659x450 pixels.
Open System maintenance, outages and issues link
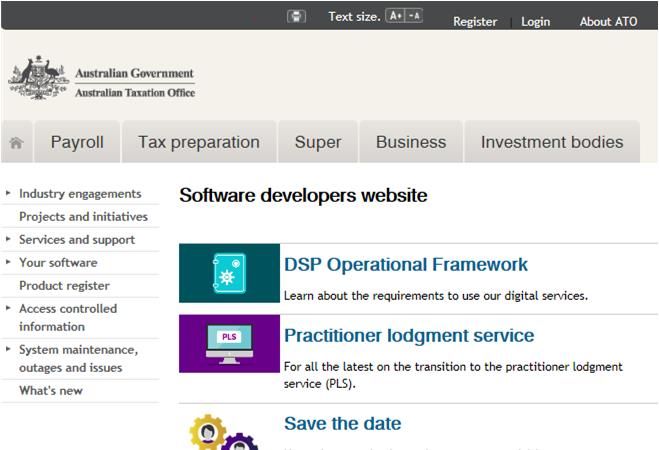tap(79, 359)
